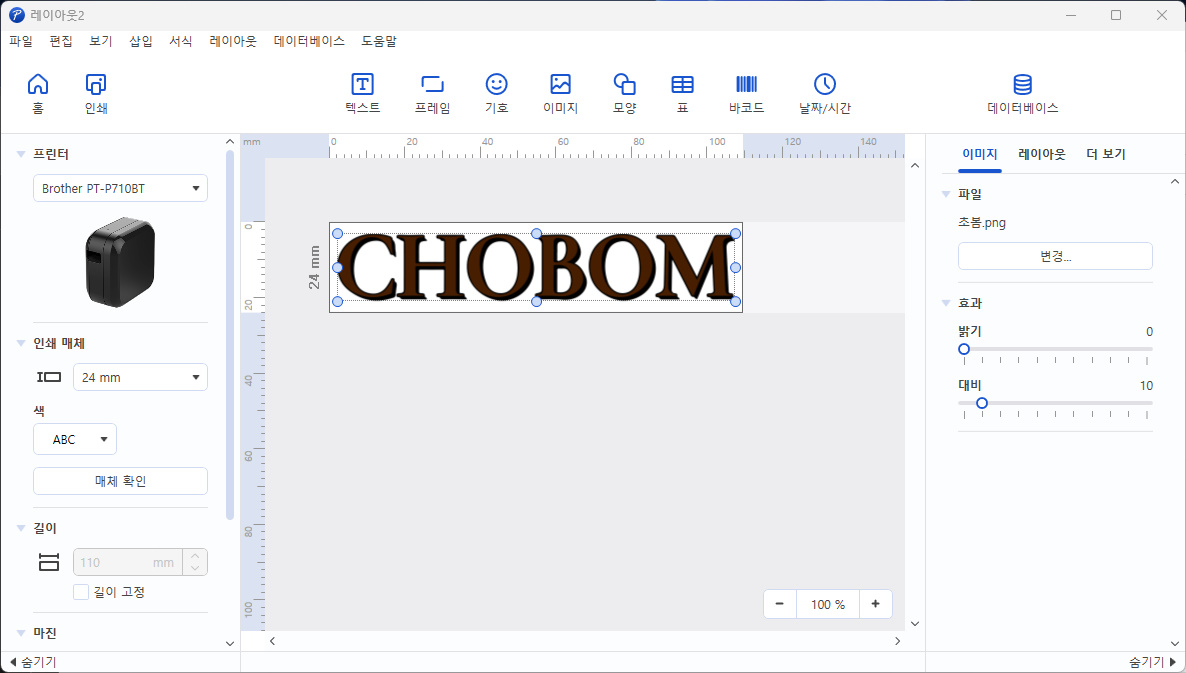The width and height of the screenshot is (1186, 673).
Task: Collapse the 마진 section
Action: (x=21, y=633)
